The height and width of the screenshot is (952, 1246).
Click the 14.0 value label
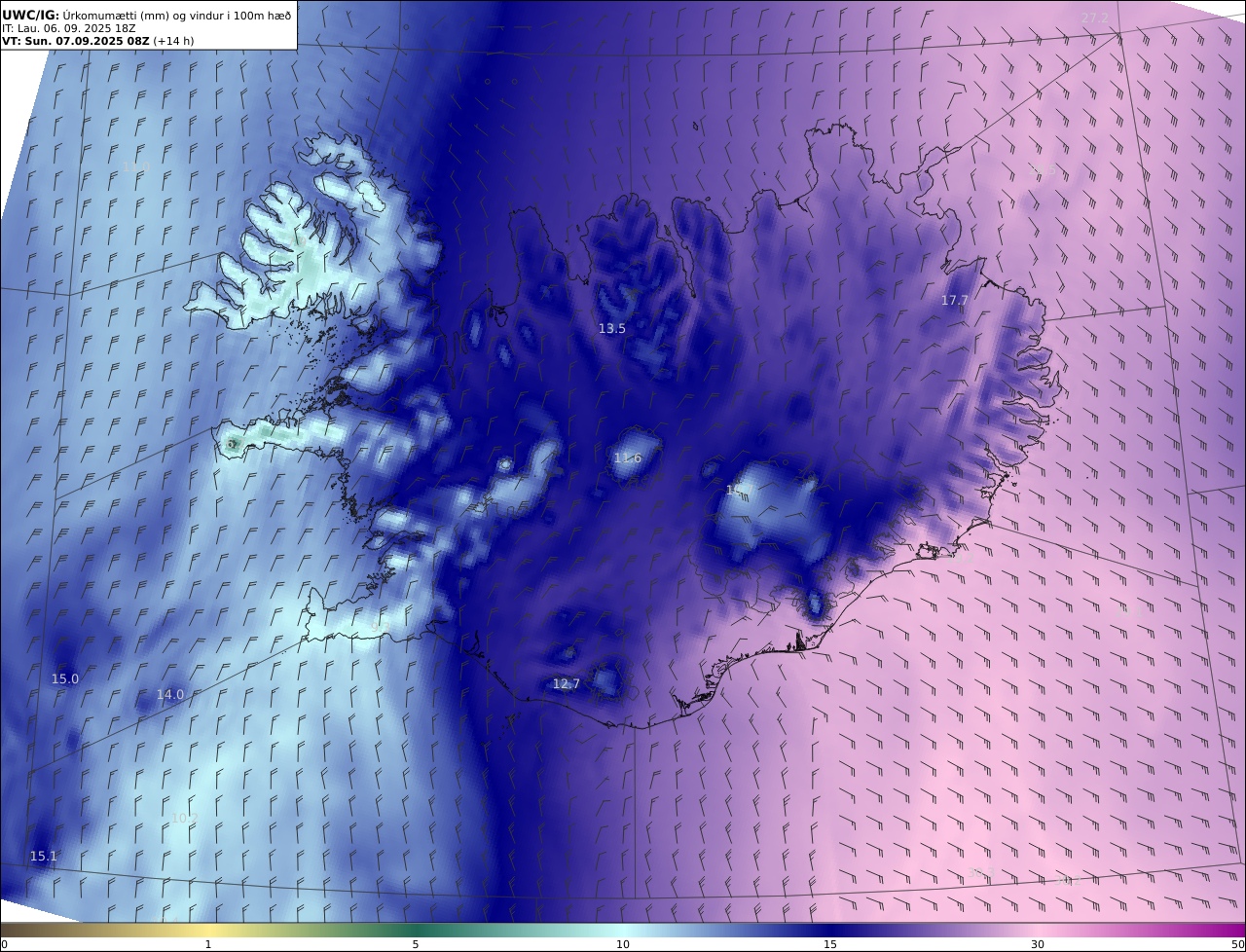point(170,695)
